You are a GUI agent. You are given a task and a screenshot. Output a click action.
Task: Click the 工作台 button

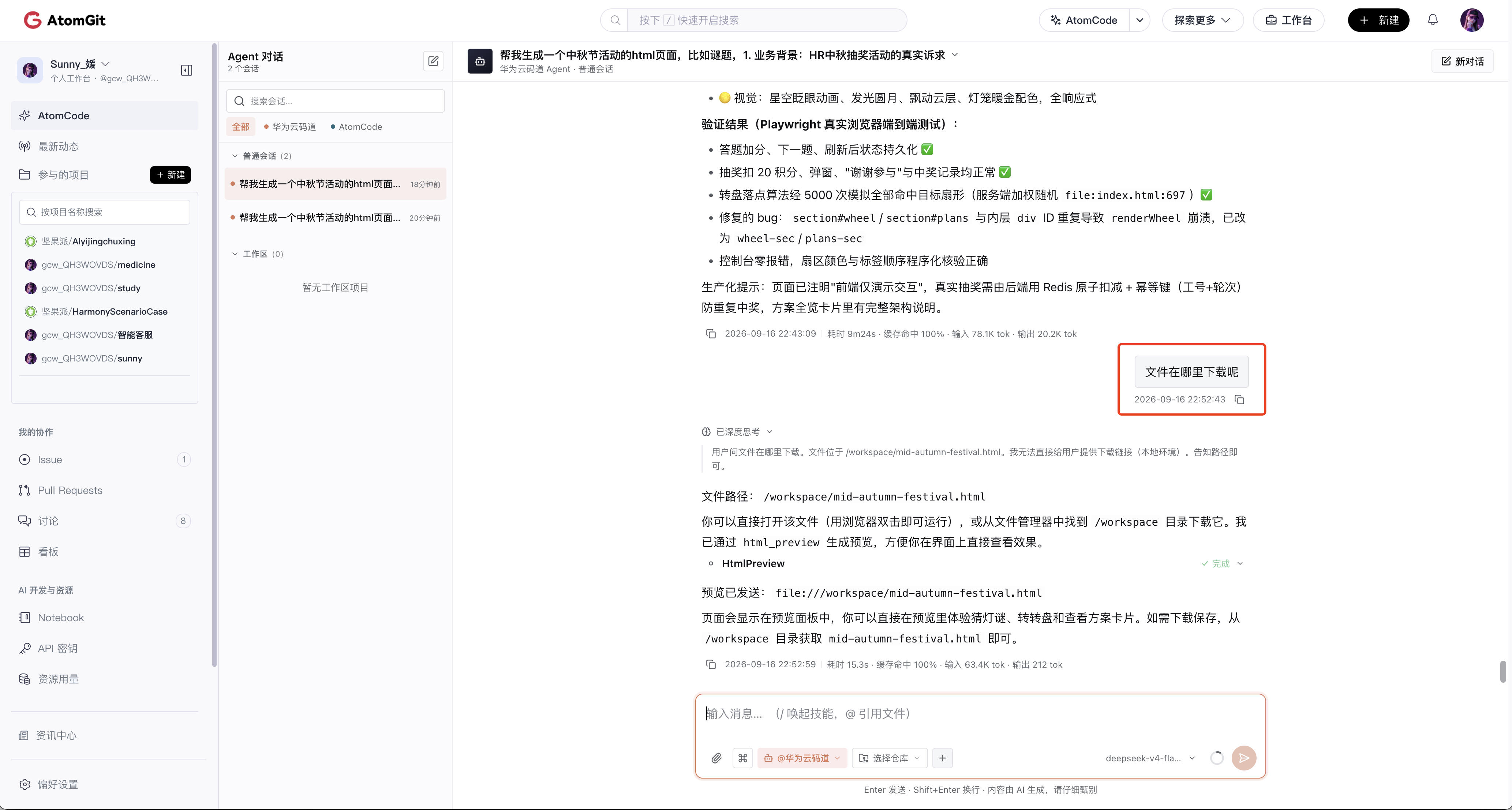1288,20
